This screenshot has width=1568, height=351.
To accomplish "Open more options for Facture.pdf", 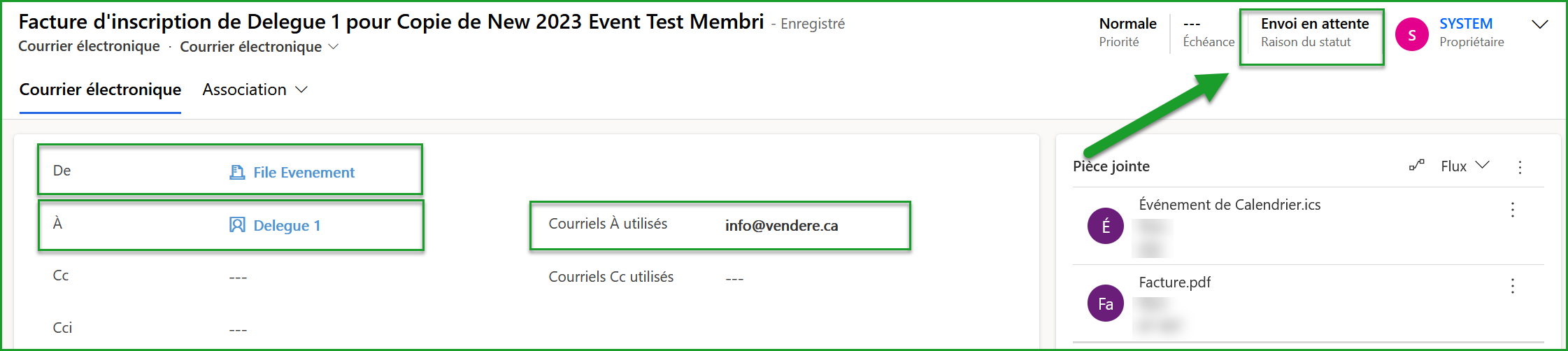I will pyautogui.click(x=1513, y=286).
